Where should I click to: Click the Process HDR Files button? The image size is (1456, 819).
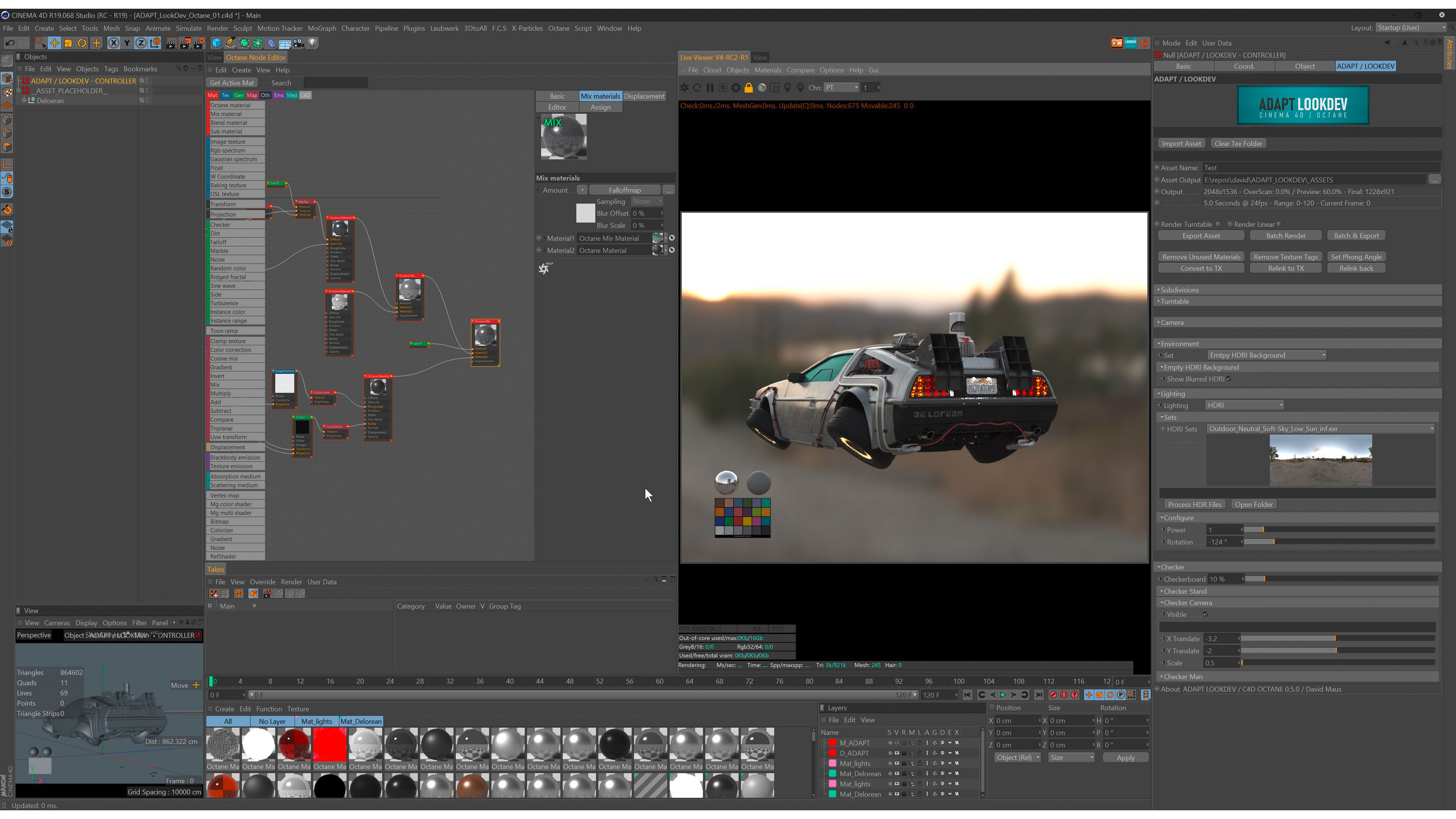coord(1194,505)
